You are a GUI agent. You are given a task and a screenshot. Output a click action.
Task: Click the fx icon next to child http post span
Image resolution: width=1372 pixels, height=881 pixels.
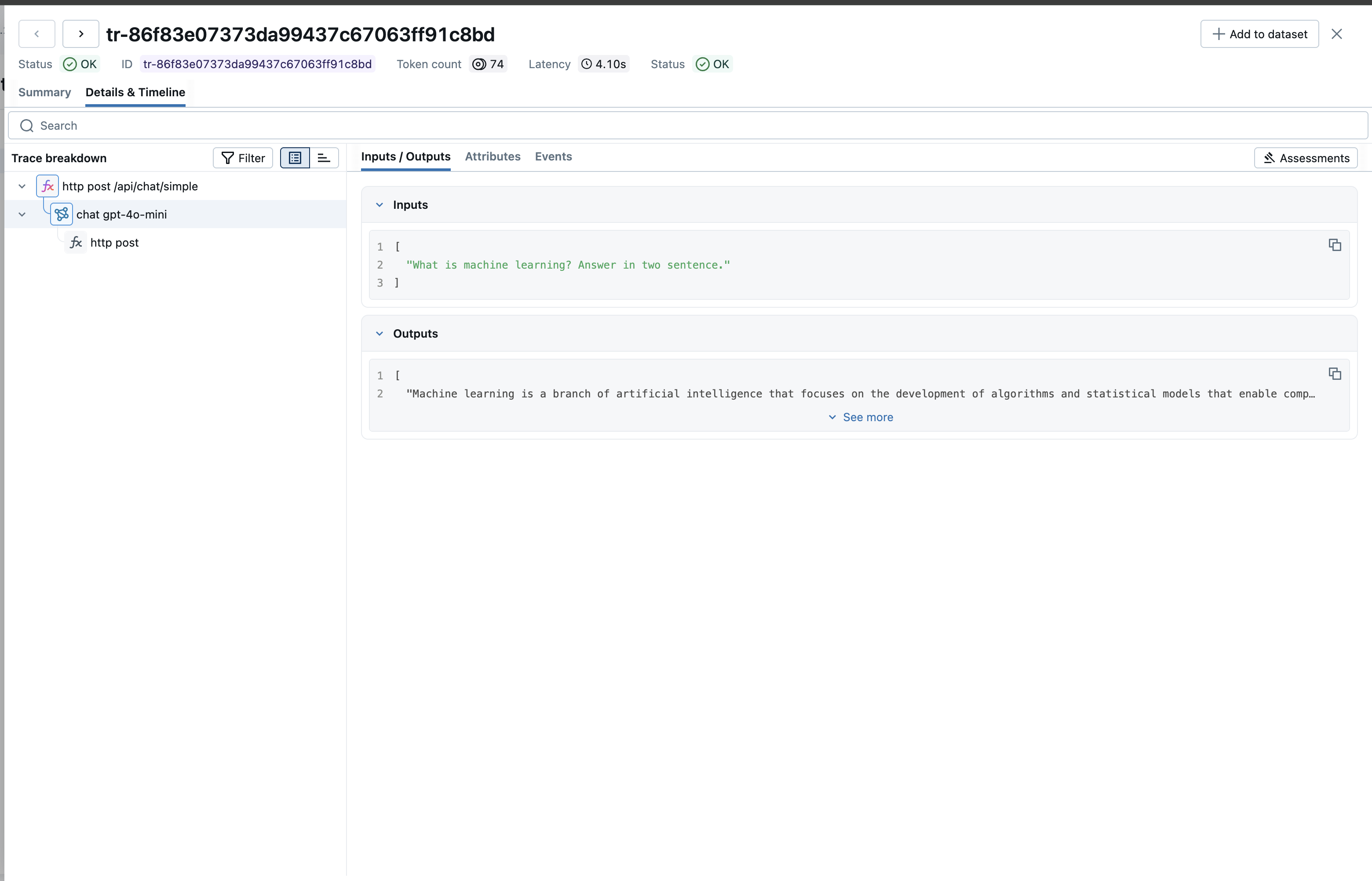pyautogui.click(x=76, y=242)
